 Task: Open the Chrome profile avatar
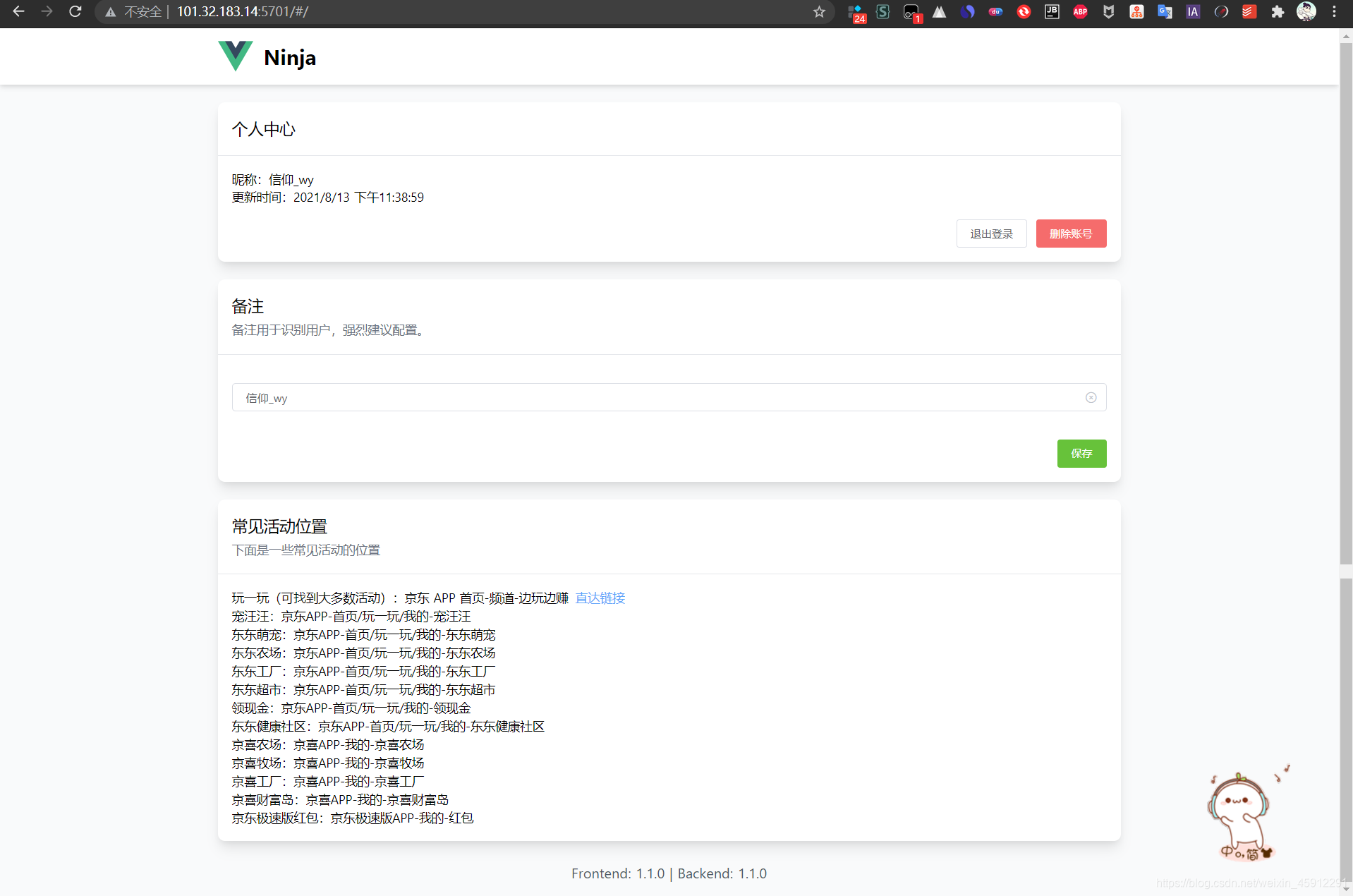click(x=1306, y=12)
